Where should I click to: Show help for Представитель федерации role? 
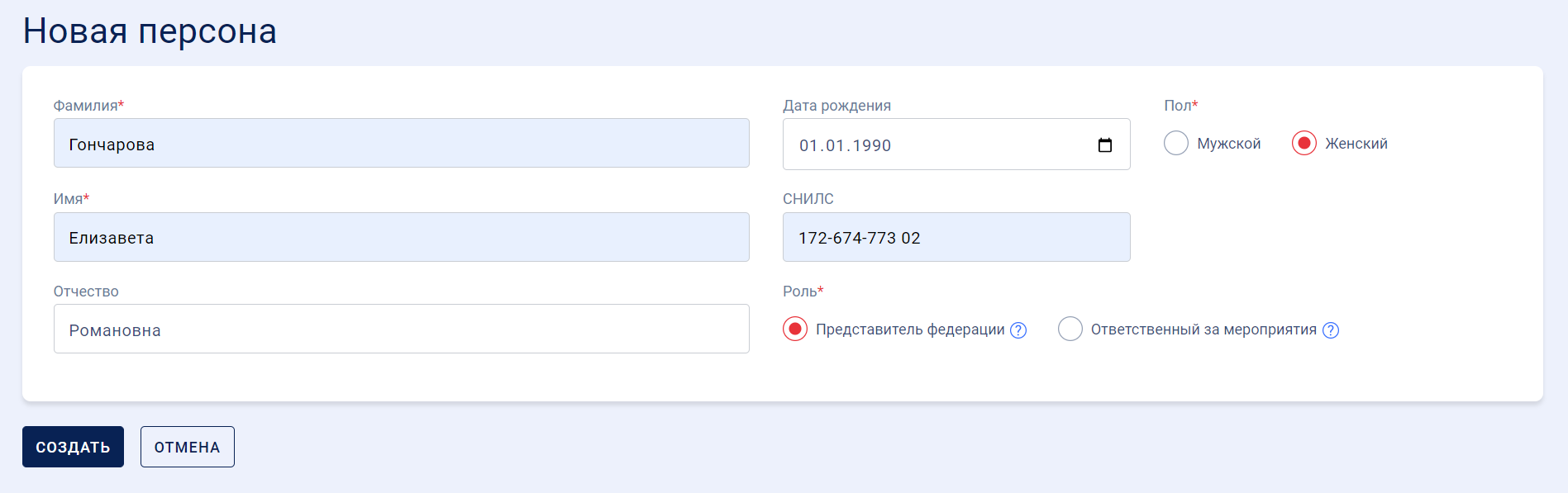click(1018, 330)
